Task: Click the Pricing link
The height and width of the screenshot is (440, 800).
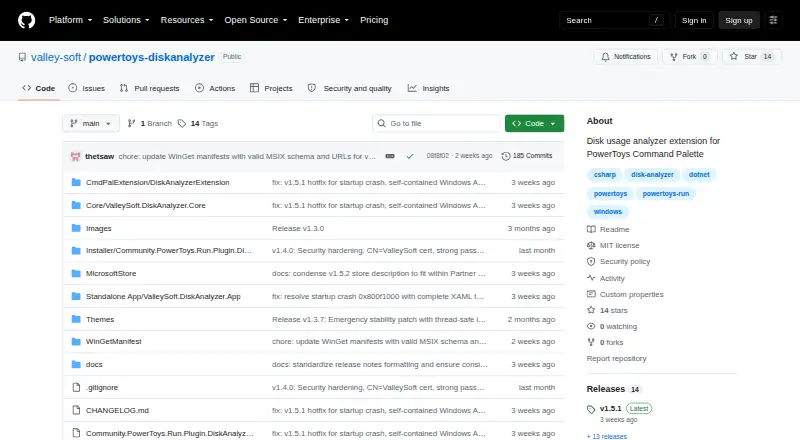Action: click(x=374, y=20)
